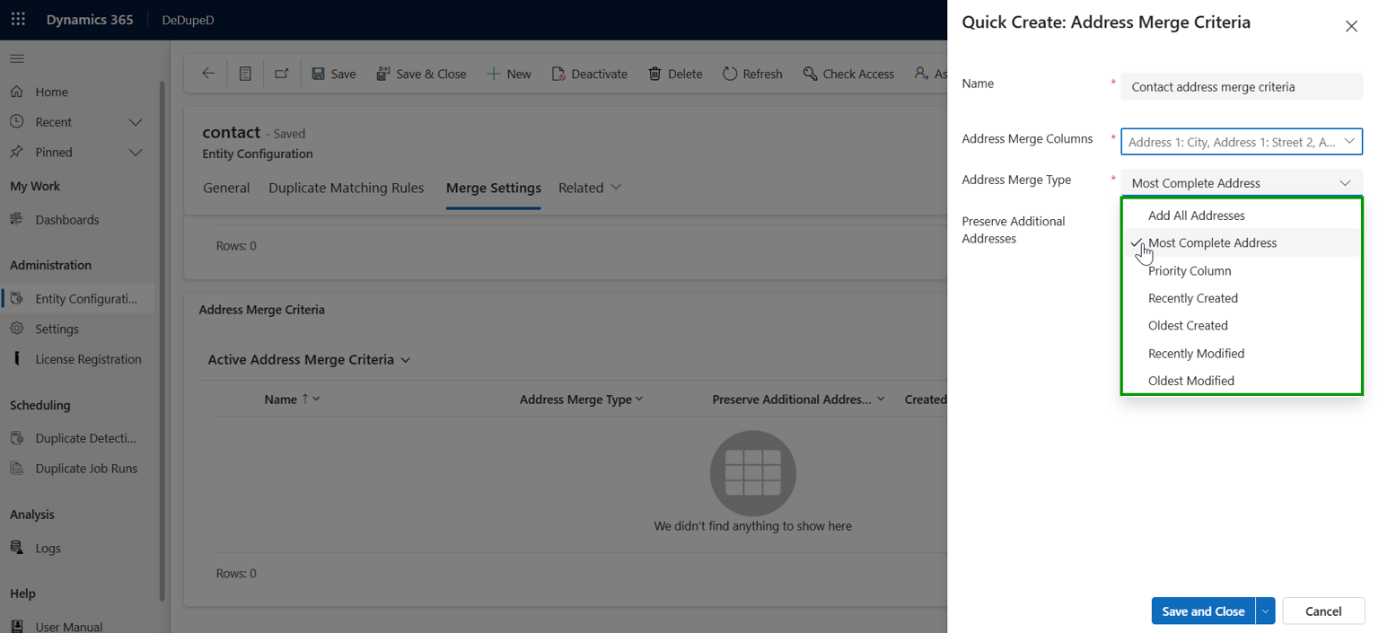Switch to the General tab
The height and width of the screenshot is (633, 1379).
click(226, 188)
